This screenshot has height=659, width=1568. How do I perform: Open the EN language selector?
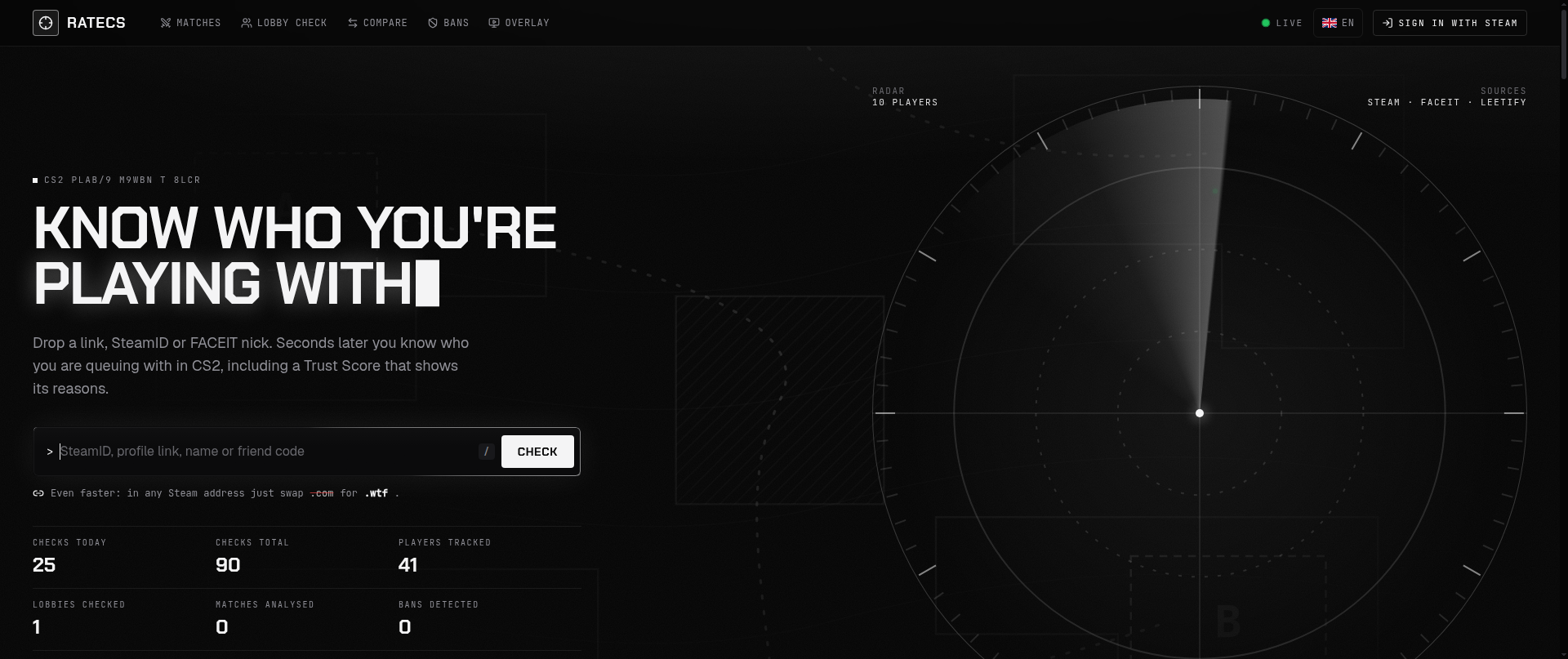coord(1338,23)
